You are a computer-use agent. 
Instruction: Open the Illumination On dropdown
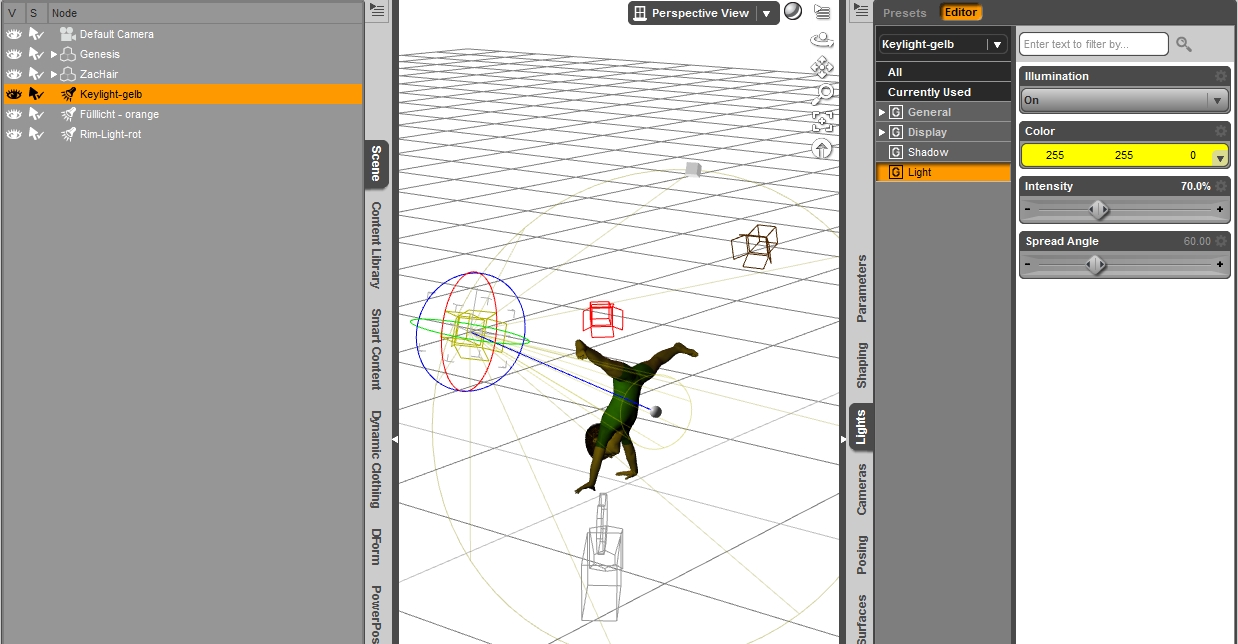(1217, 100)
